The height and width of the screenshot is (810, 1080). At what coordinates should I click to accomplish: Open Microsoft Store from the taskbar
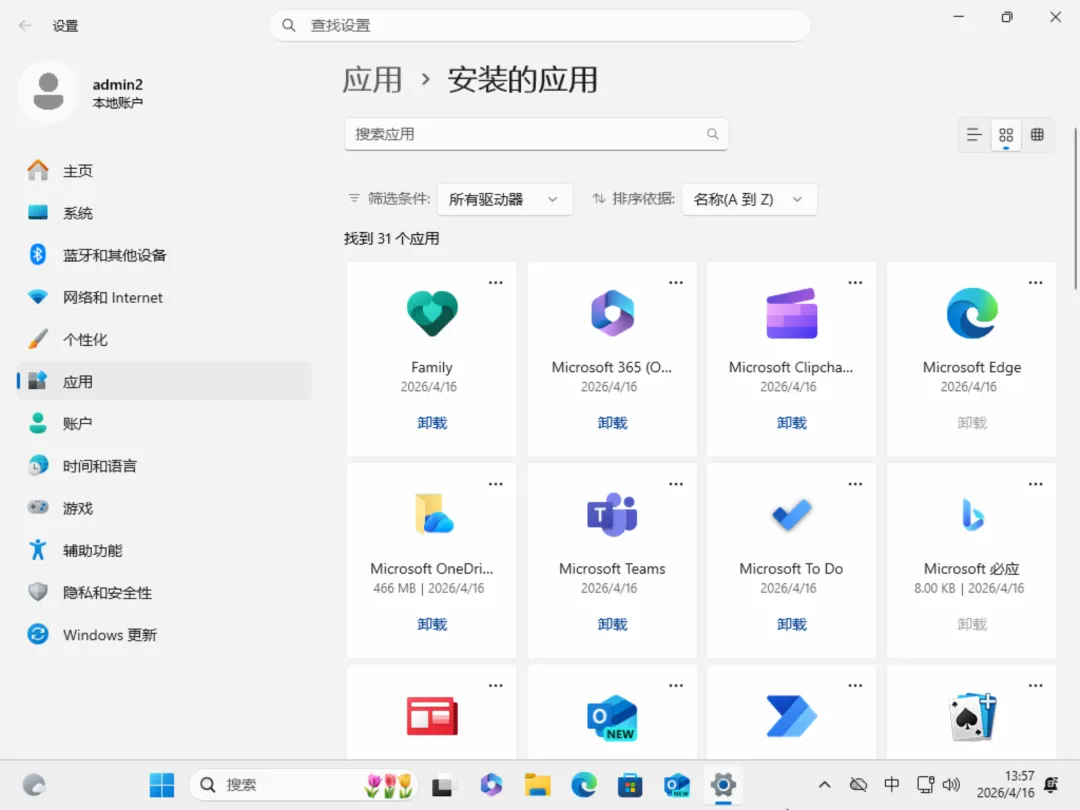point(630,785)
